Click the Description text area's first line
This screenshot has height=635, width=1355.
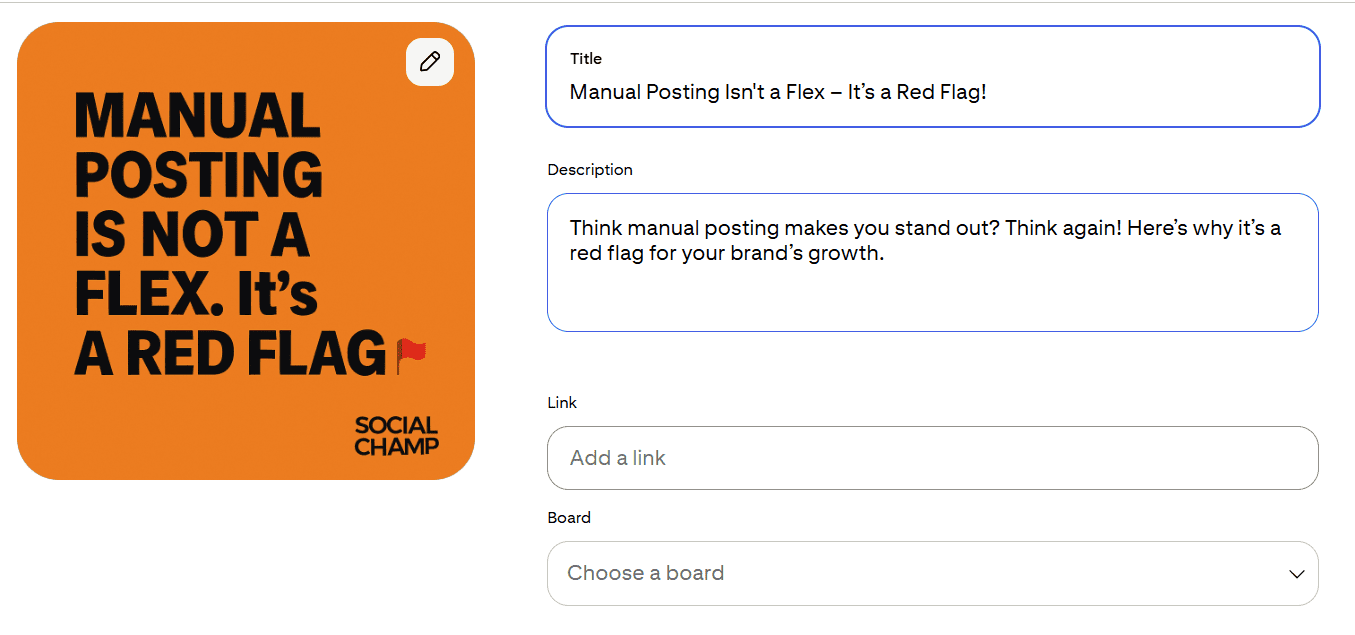[925, 228]
